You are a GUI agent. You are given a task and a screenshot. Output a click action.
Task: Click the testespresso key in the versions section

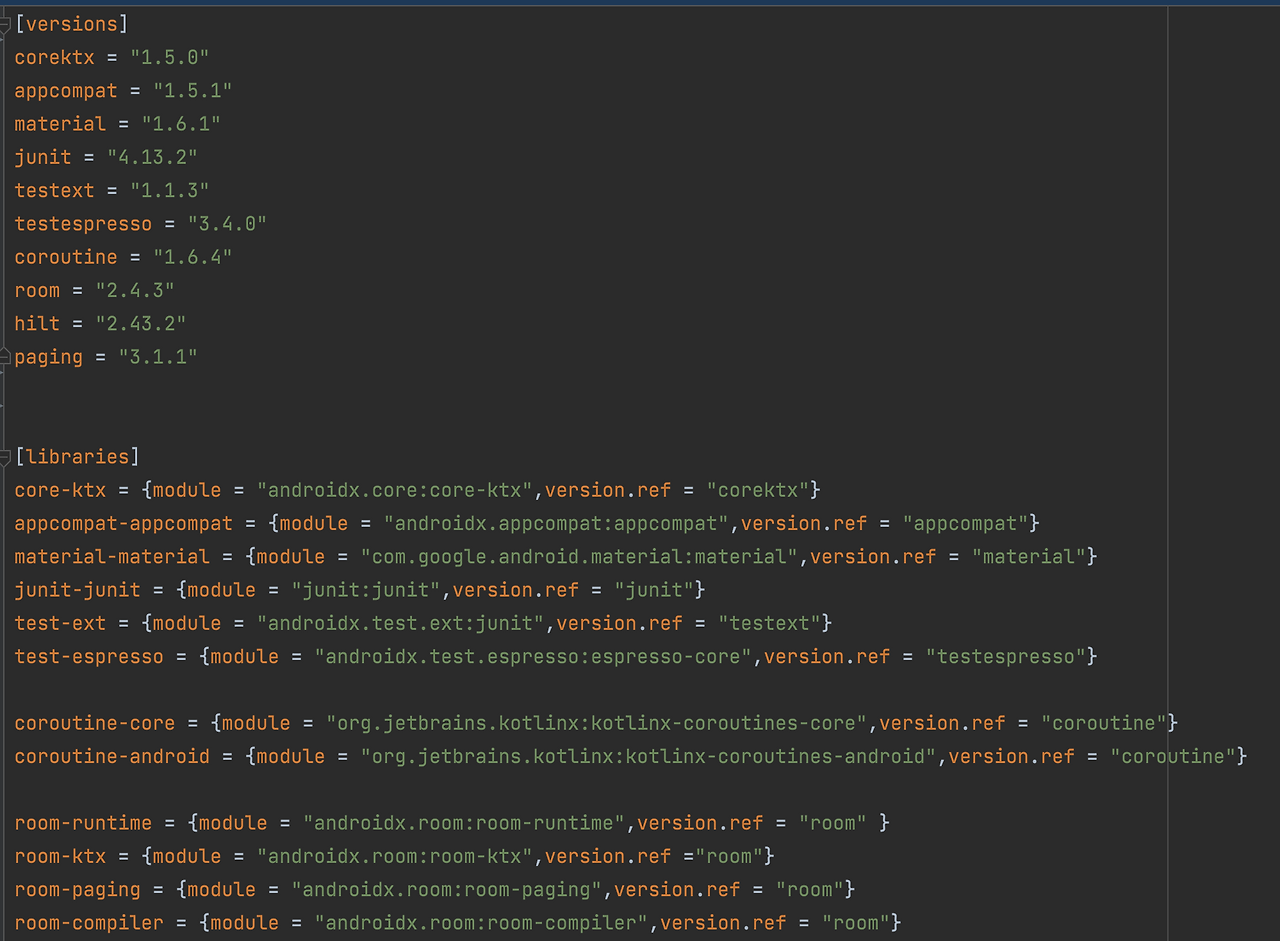pyautogui.click(x=83, y=224)
